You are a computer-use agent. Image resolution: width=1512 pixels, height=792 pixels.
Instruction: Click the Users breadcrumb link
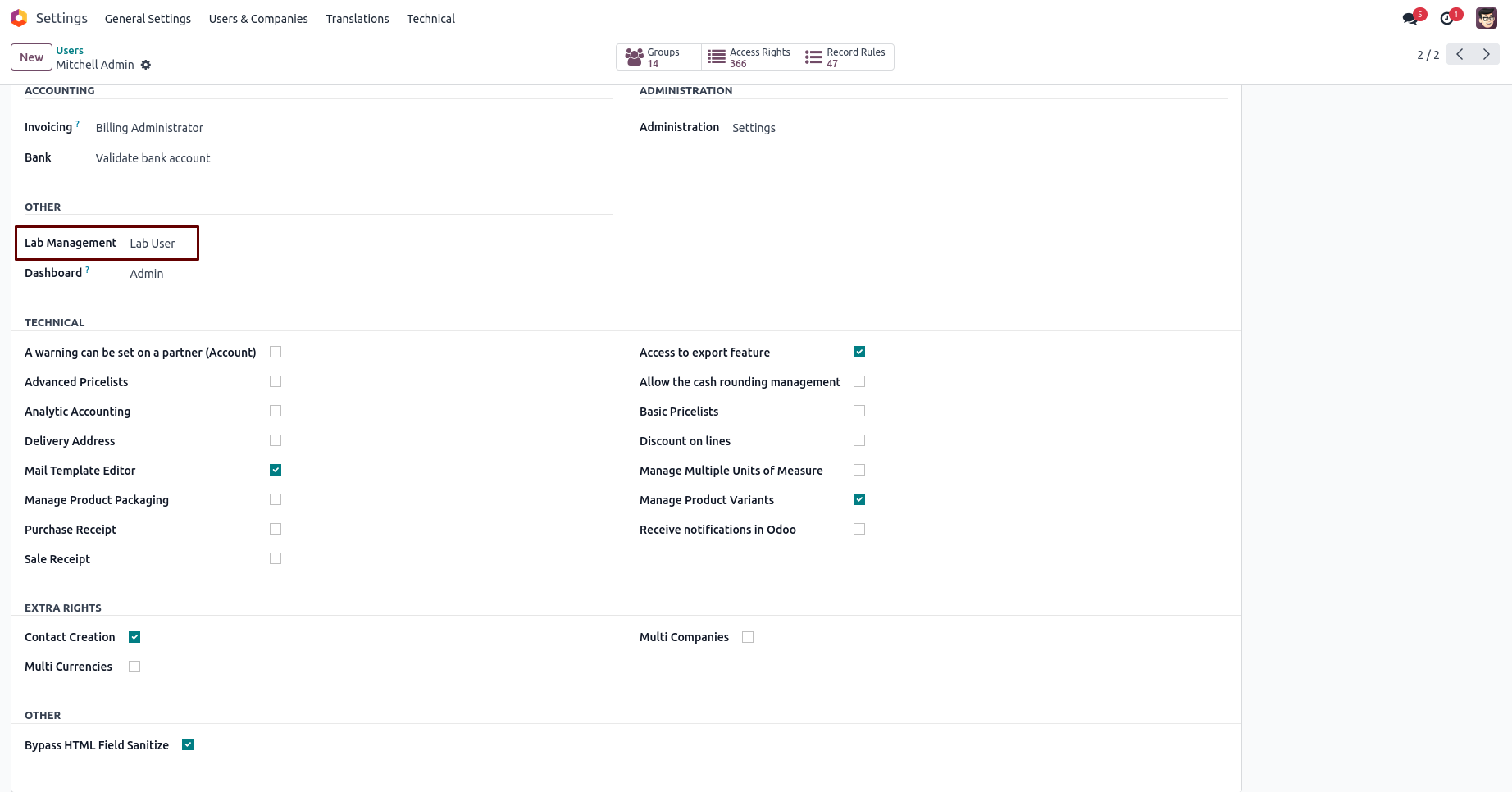pos(70,51)
